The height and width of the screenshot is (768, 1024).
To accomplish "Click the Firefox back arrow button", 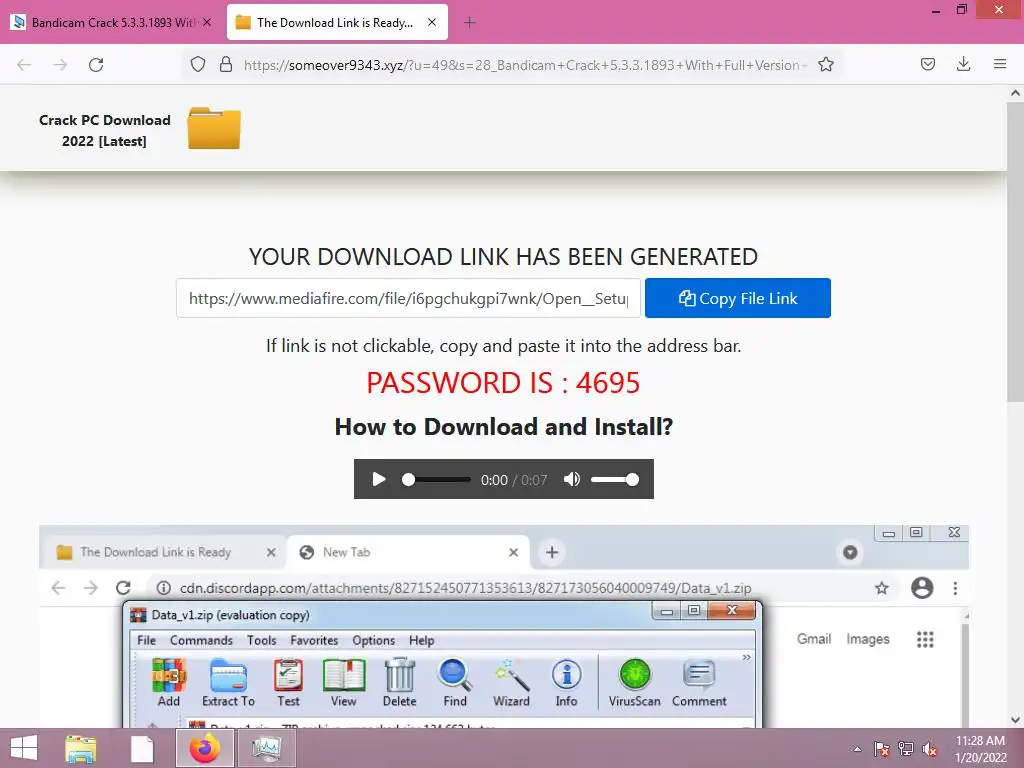I will tap(24, 65).
